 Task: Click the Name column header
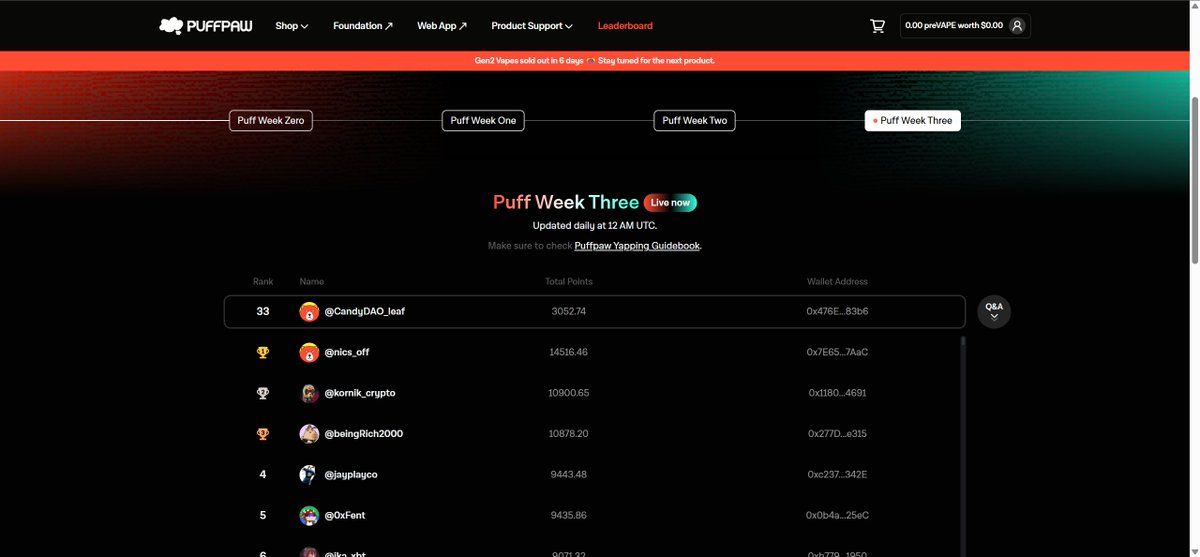[312, 282]
